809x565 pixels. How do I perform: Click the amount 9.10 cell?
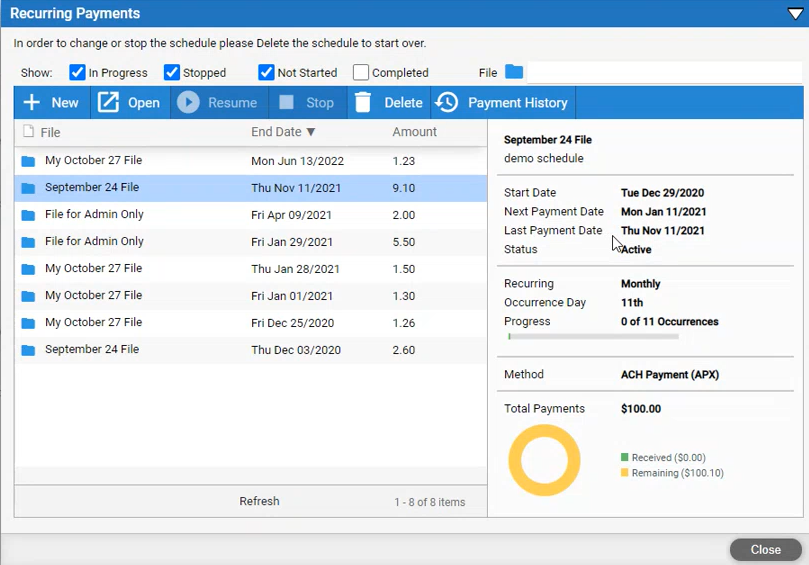403,188
